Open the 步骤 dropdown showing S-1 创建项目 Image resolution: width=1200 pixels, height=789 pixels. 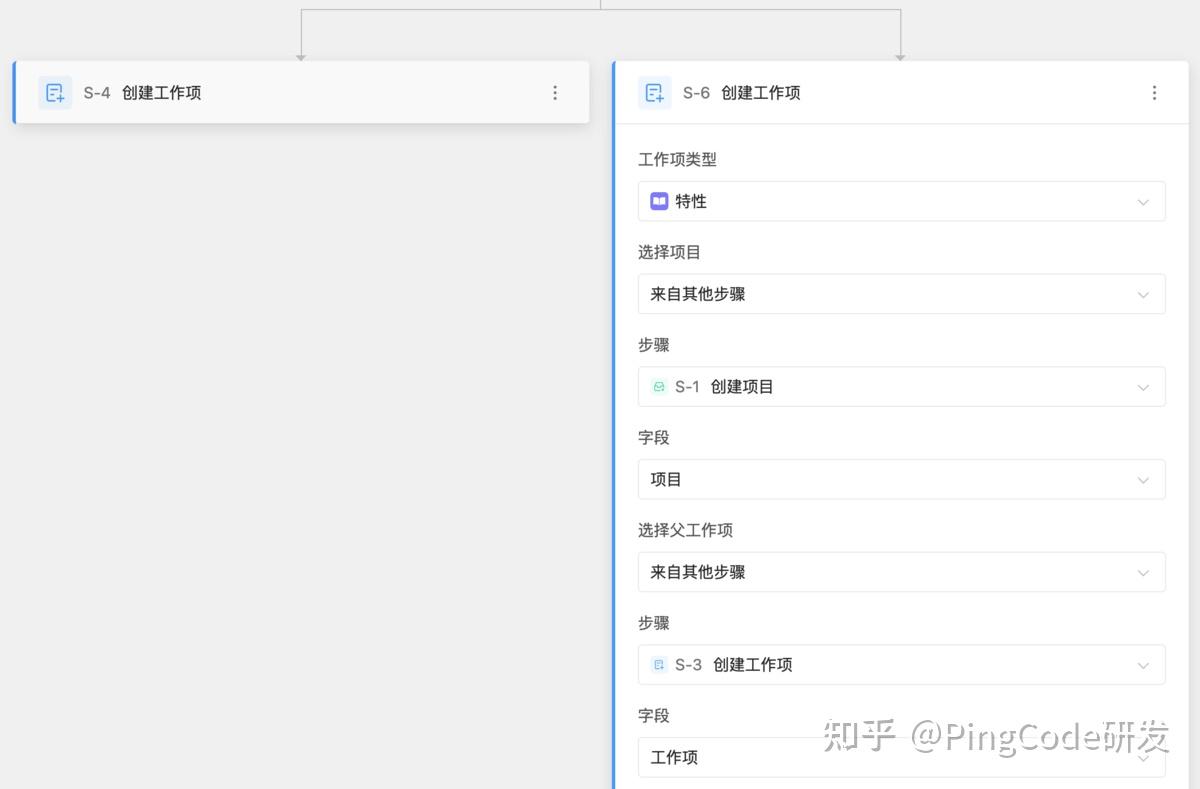coord(901,387)
